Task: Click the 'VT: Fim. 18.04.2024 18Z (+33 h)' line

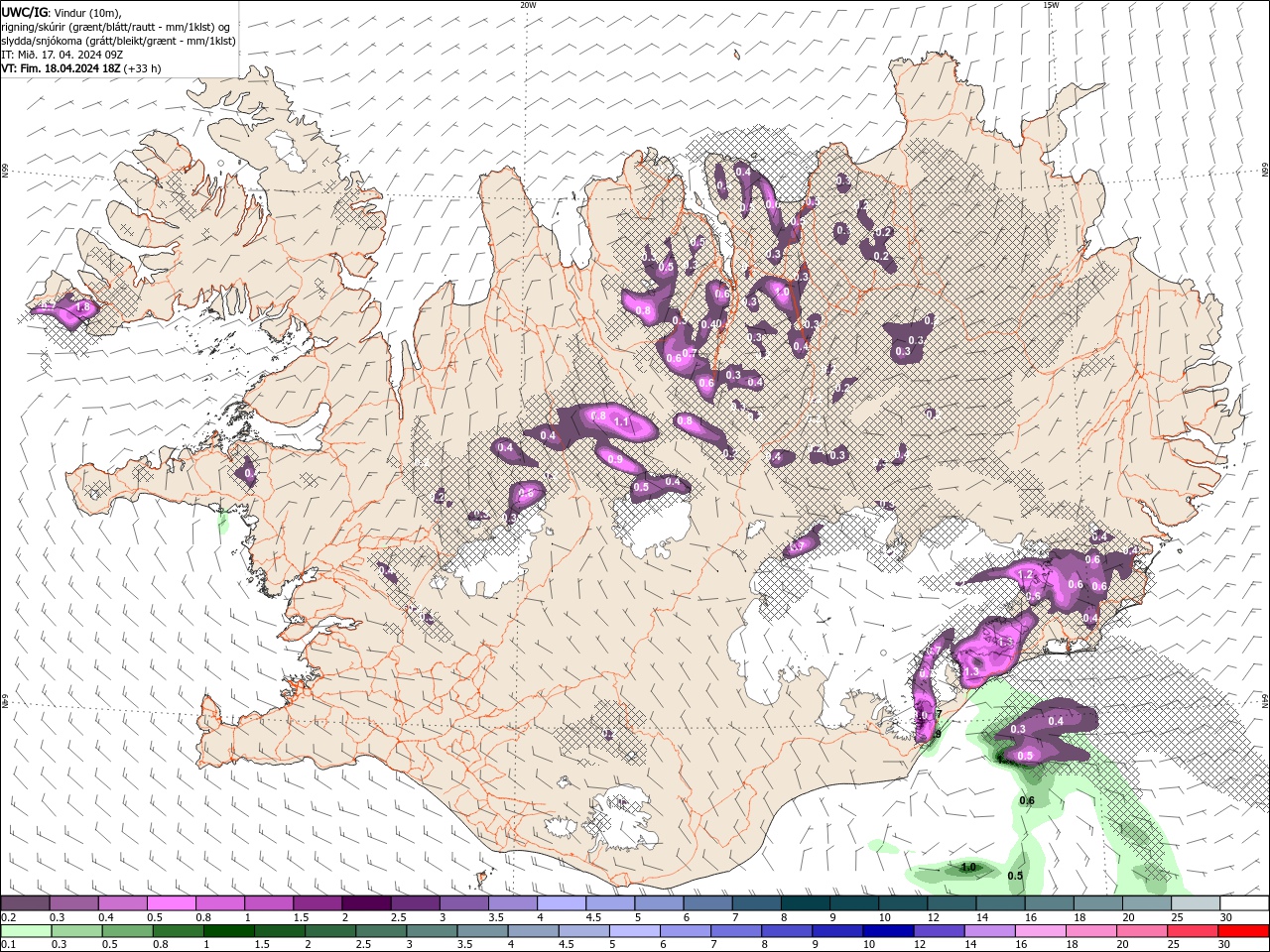Action: 81,68
